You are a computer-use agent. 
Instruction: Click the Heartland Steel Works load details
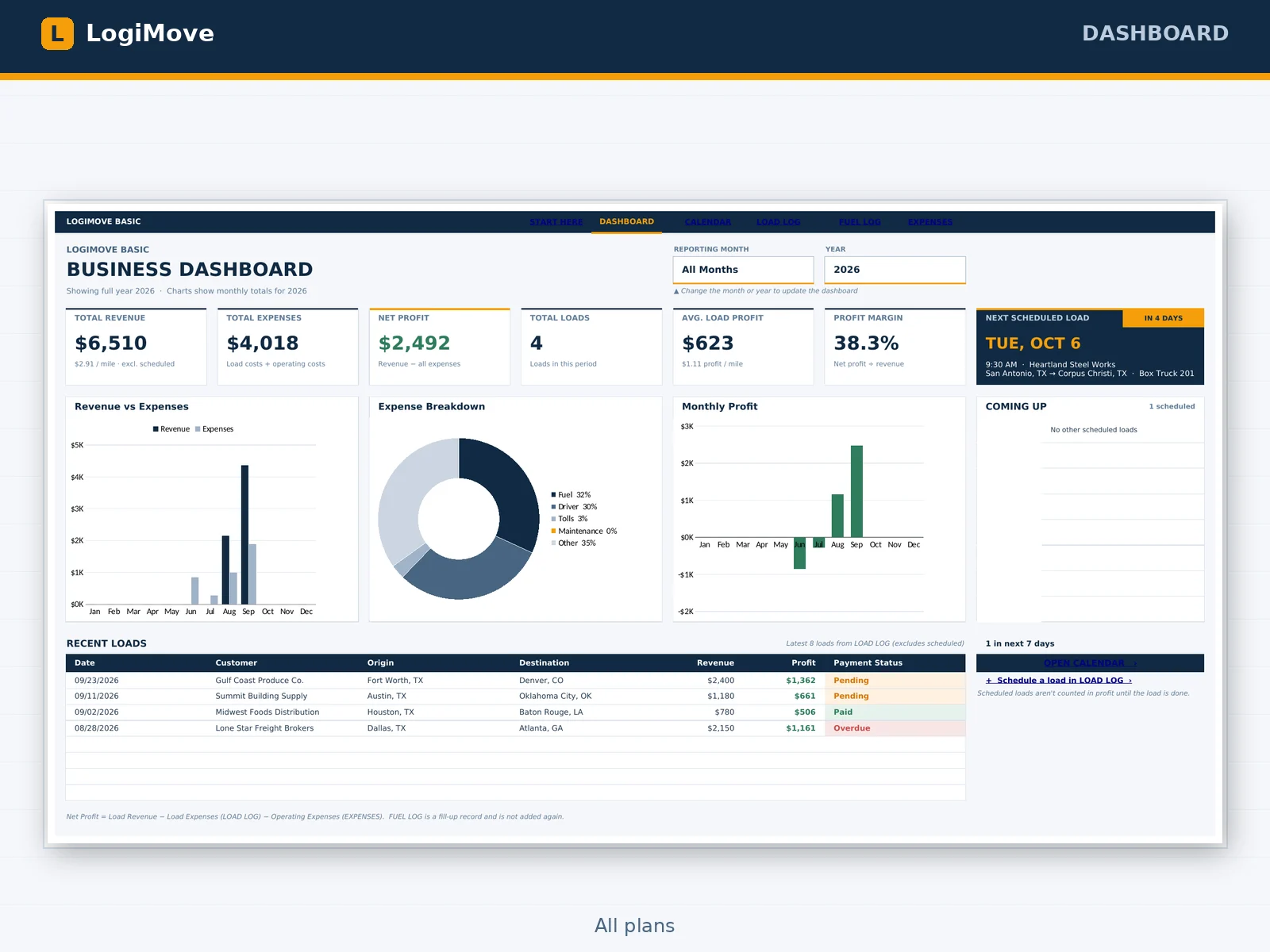pyautogui.click(x=1089, y=369)
